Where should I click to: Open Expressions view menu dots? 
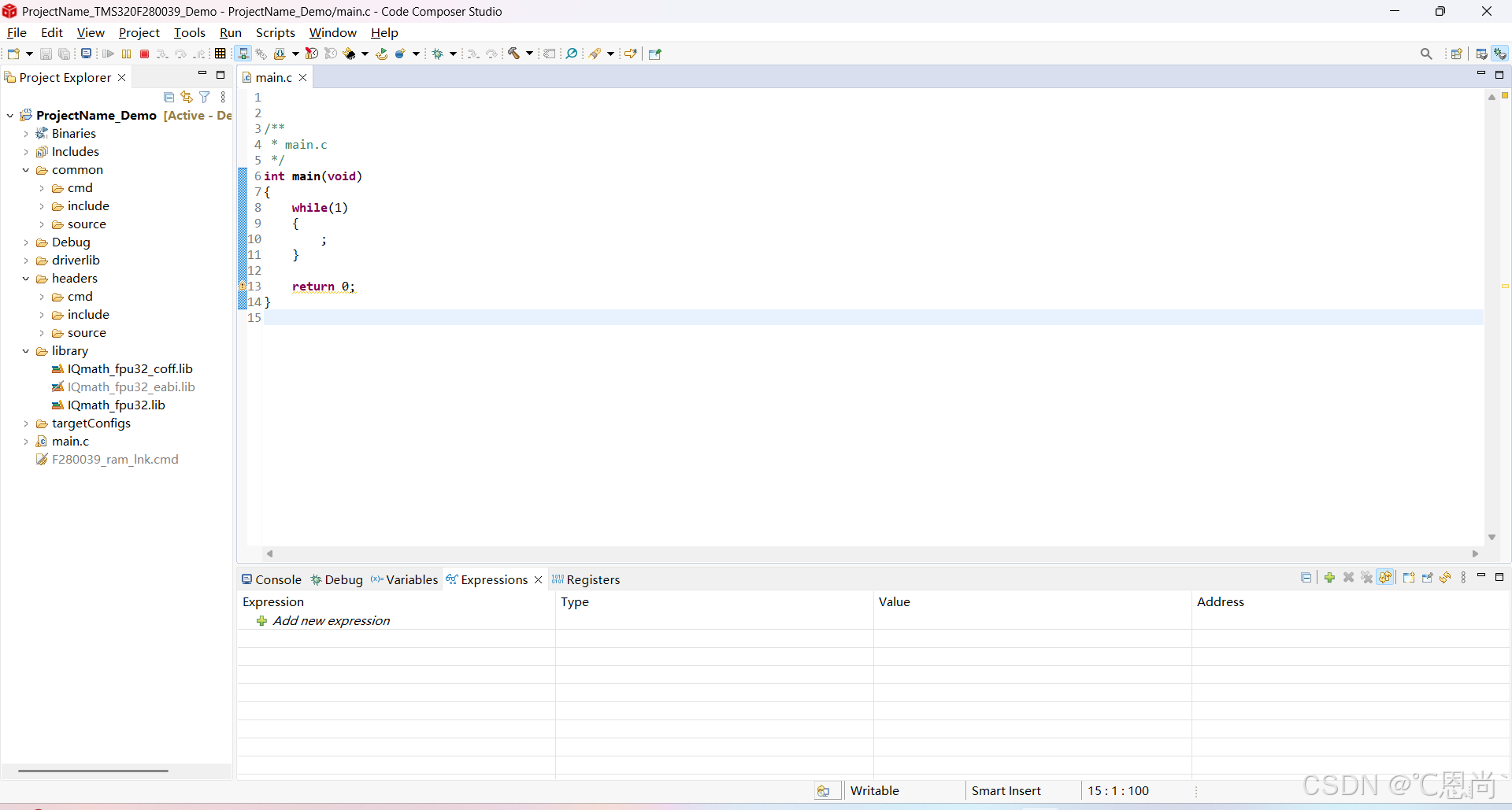1464,578
